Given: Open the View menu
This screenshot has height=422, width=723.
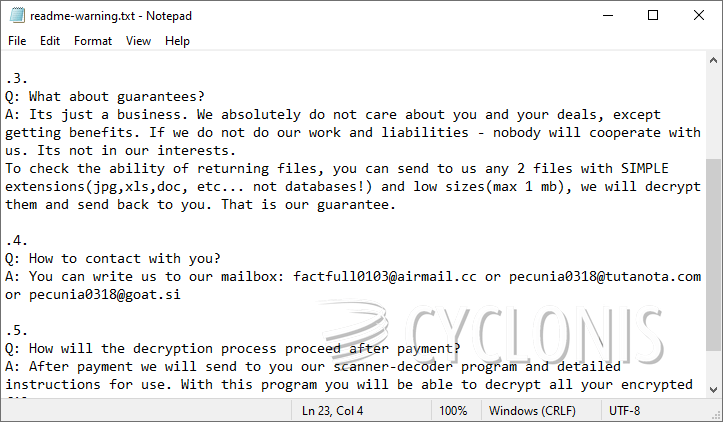Looking at the screenshot, I should [x=138, y=41].
